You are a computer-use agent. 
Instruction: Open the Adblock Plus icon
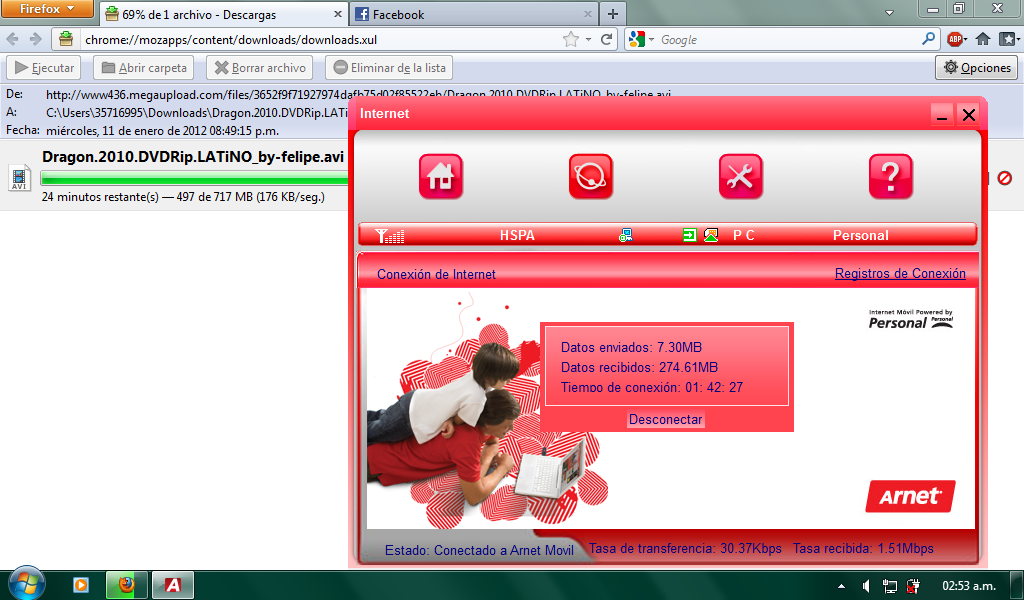click(955, 39)
